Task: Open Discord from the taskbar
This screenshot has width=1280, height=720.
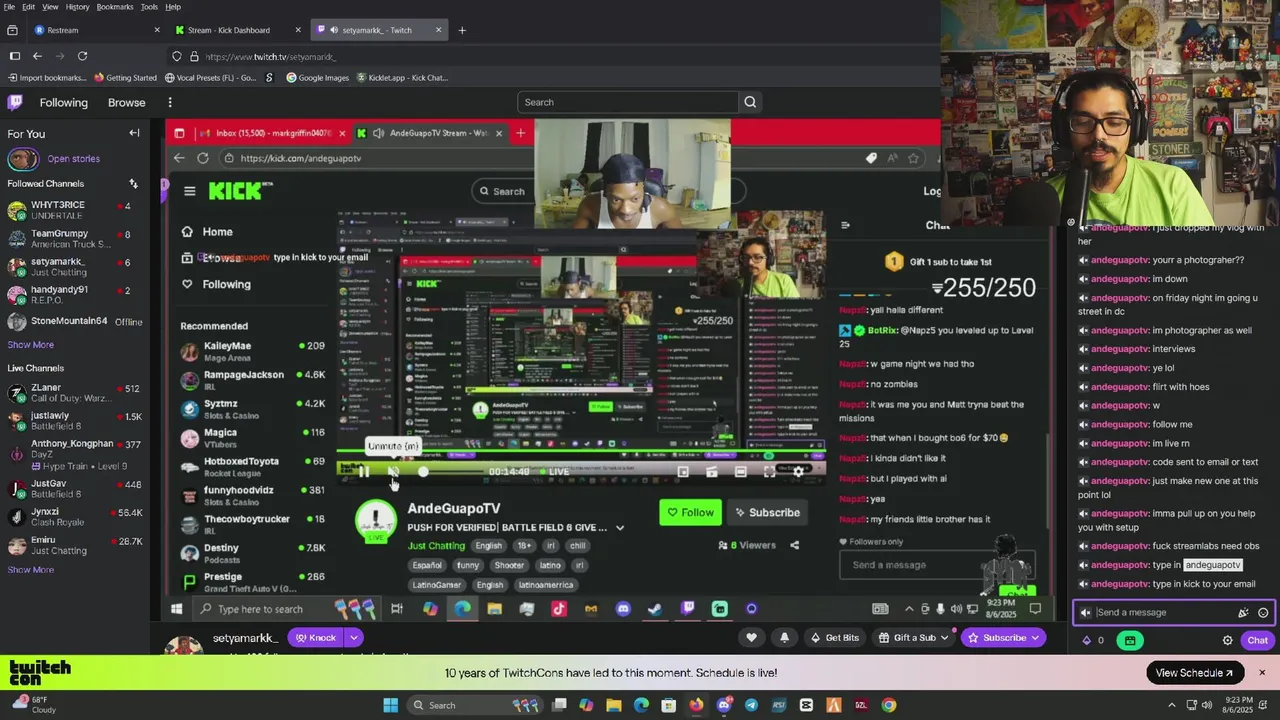Action: (x=724, y=705)
